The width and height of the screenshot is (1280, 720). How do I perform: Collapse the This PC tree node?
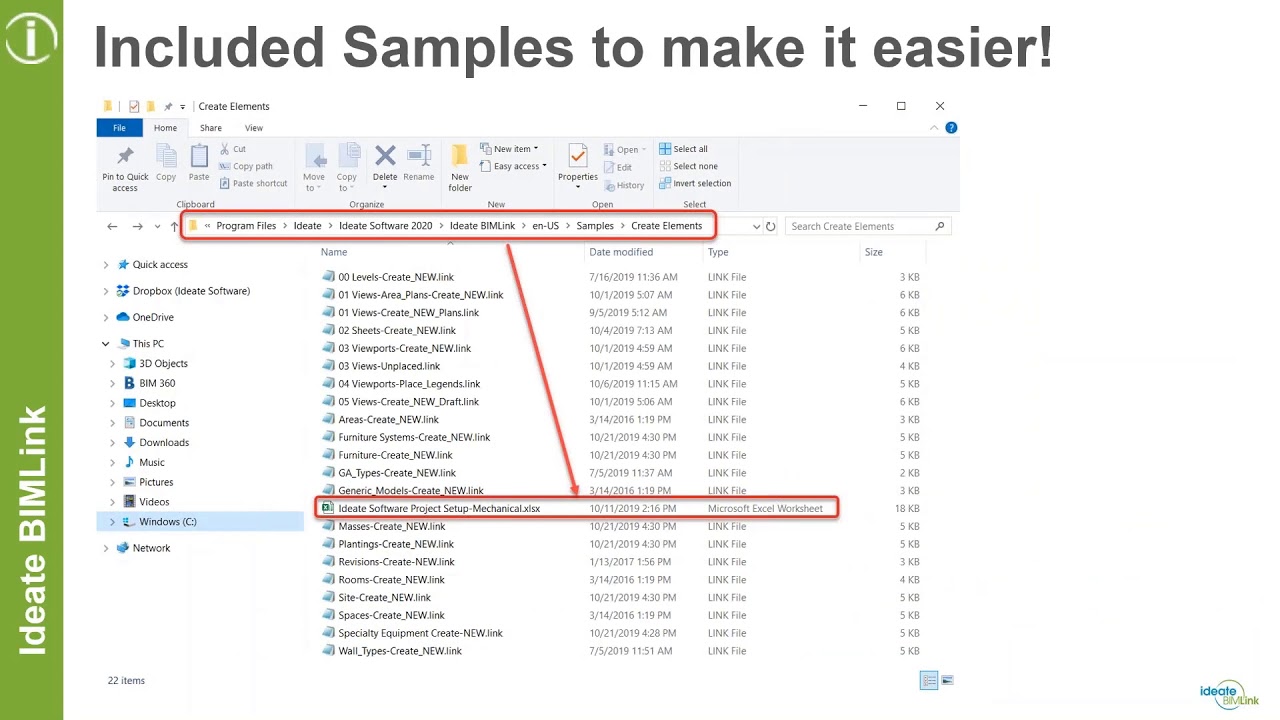click(106, 344)
